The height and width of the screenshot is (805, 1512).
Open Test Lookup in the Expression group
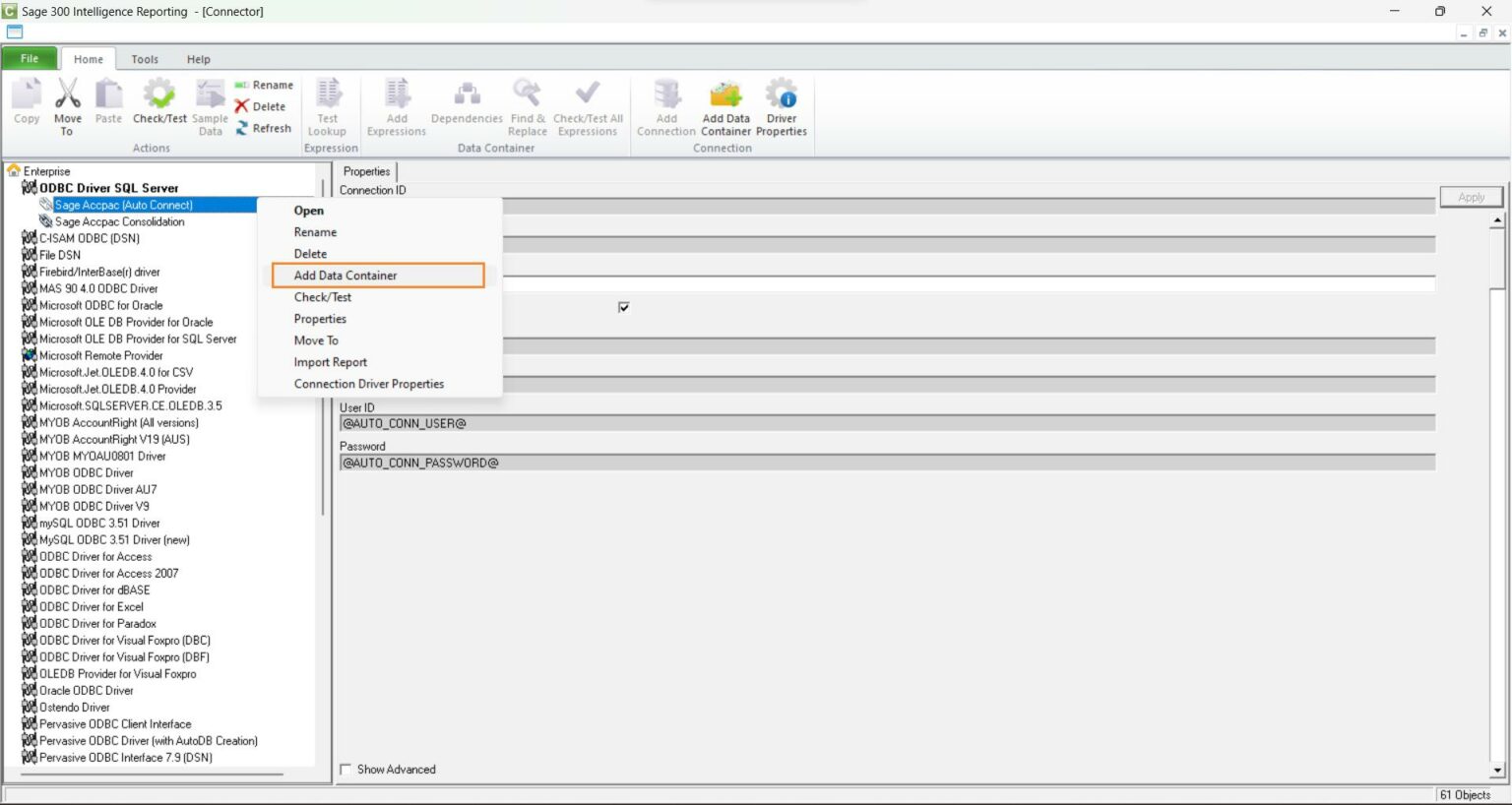tap(328, 103)
